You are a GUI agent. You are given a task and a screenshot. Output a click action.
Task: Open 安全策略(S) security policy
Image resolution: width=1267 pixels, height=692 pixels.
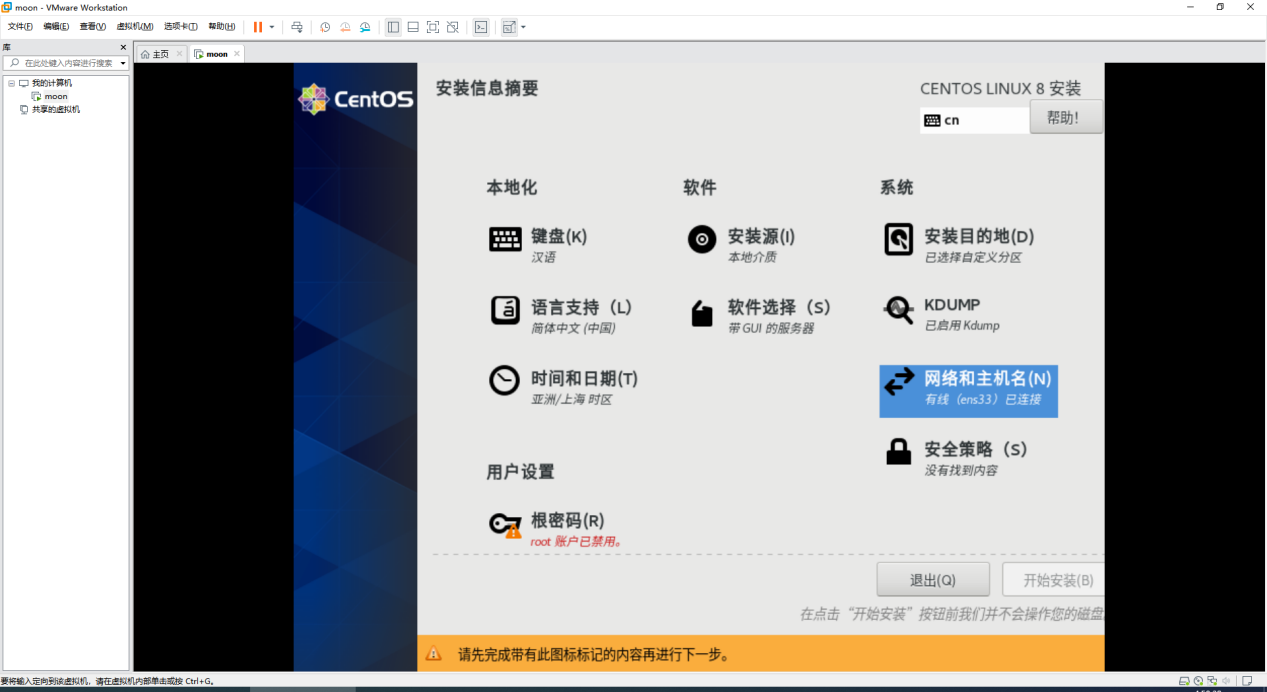(x=955, y=457)
